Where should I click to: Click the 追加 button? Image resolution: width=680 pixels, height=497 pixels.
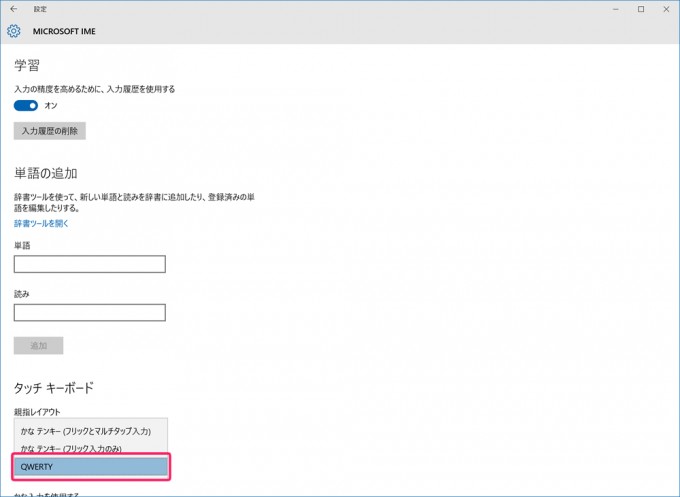pos(39,346)
